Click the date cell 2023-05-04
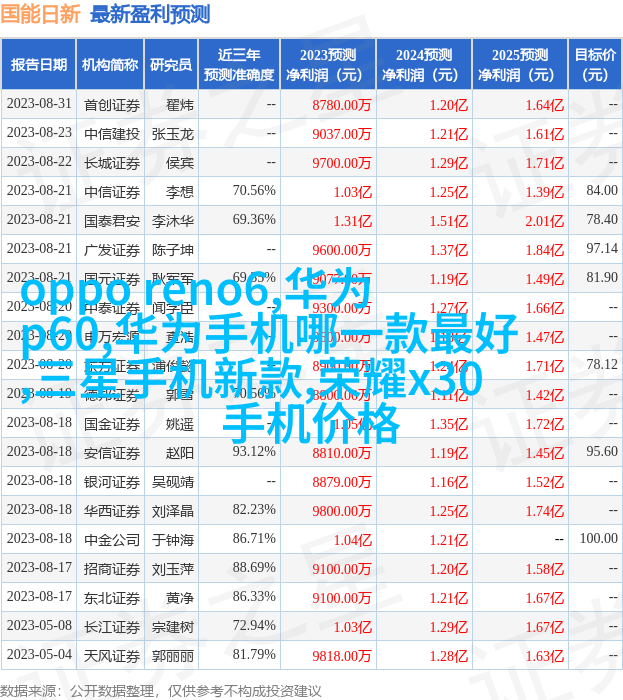Image resolution: width=623 pixels, height=700 pixels. tap(39, 654)
